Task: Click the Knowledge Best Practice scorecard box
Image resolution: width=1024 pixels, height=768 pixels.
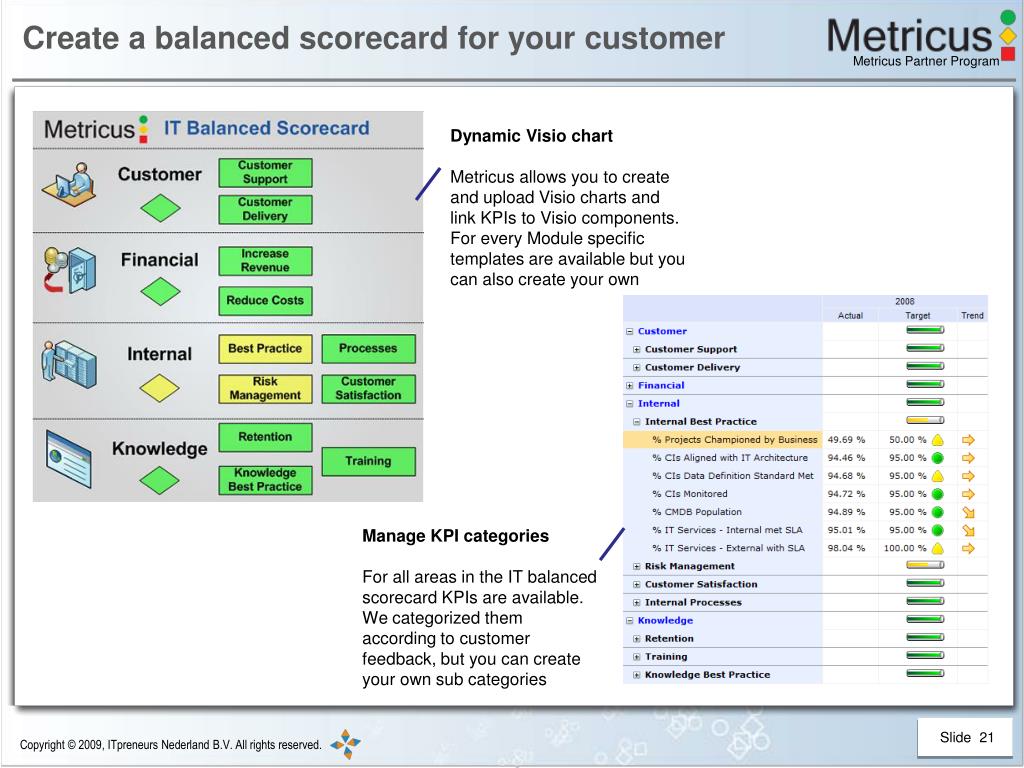Action: tap(265, 480)
